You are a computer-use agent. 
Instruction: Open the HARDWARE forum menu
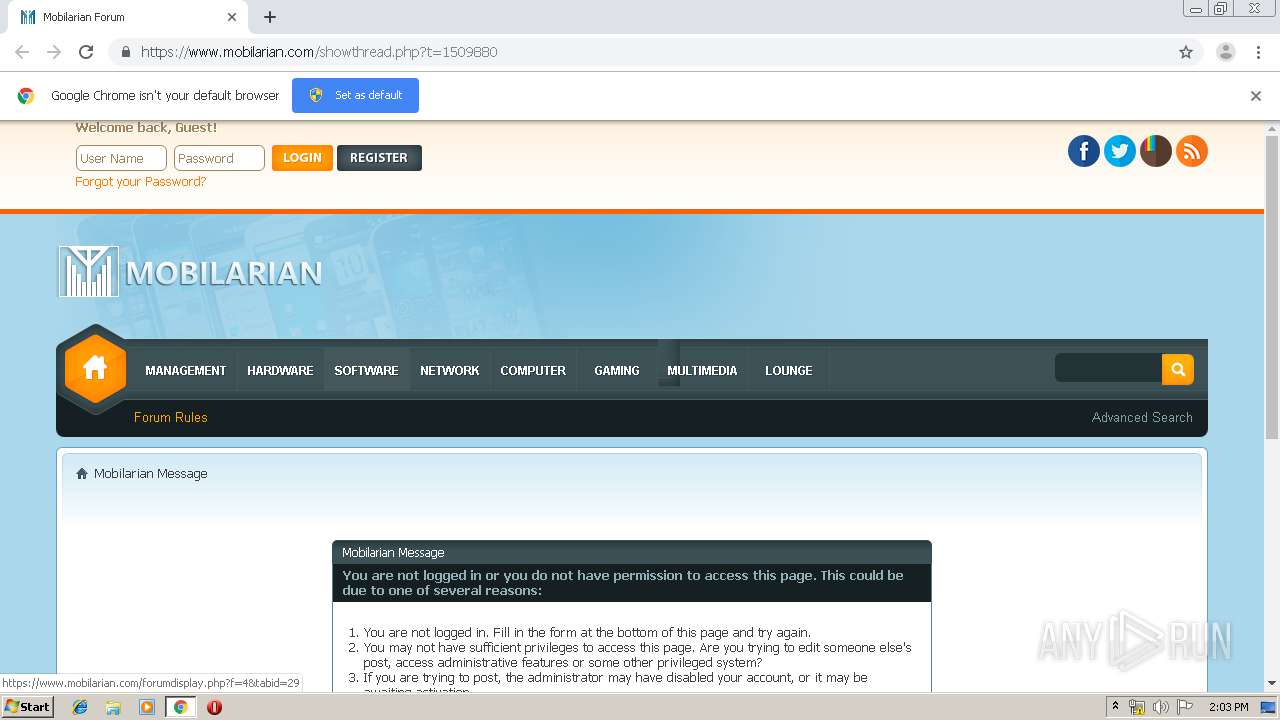pos(280,370)
